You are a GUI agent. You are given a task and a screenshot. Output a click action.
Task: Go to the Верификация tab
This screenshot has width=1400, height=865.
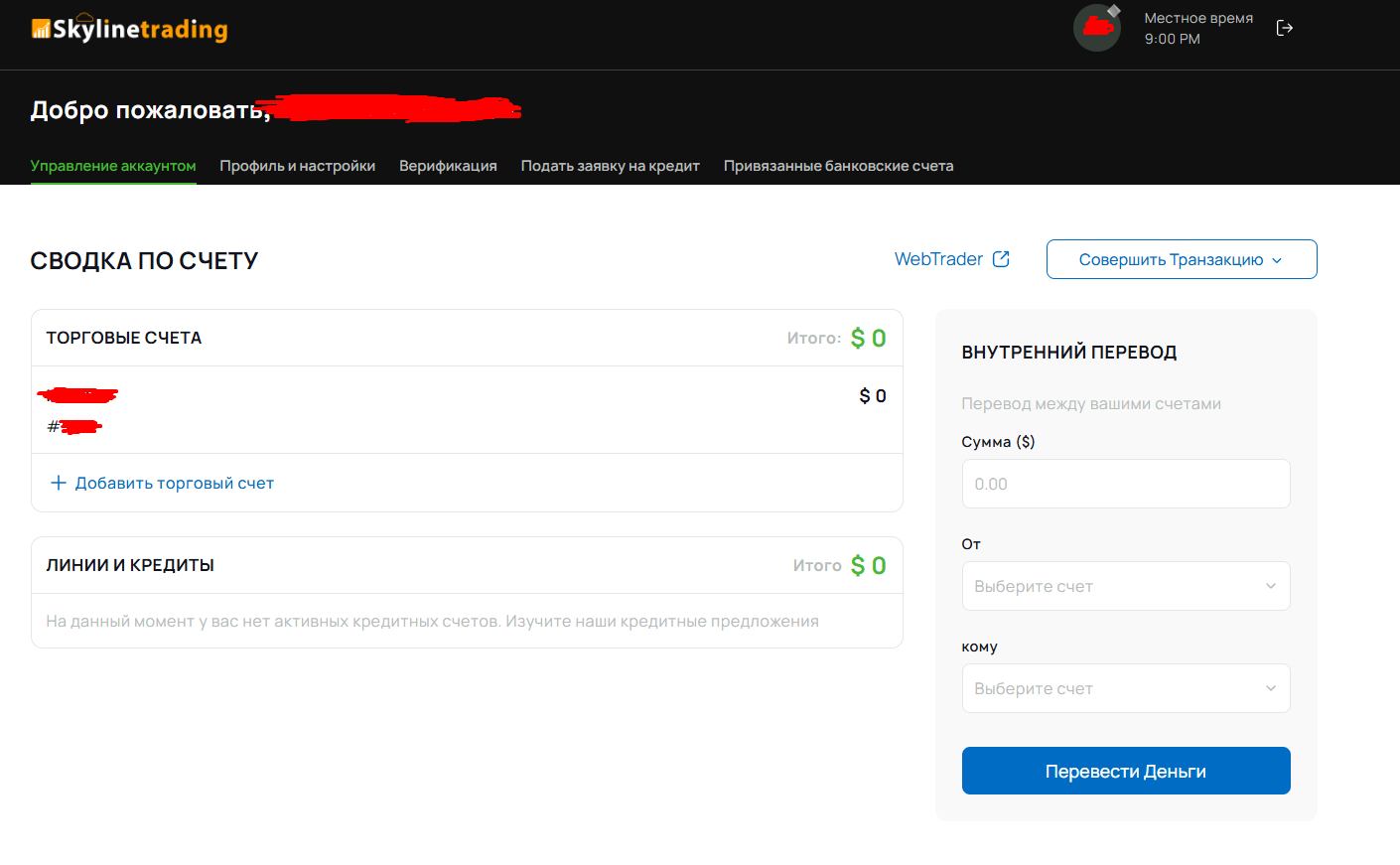point(448,166)
